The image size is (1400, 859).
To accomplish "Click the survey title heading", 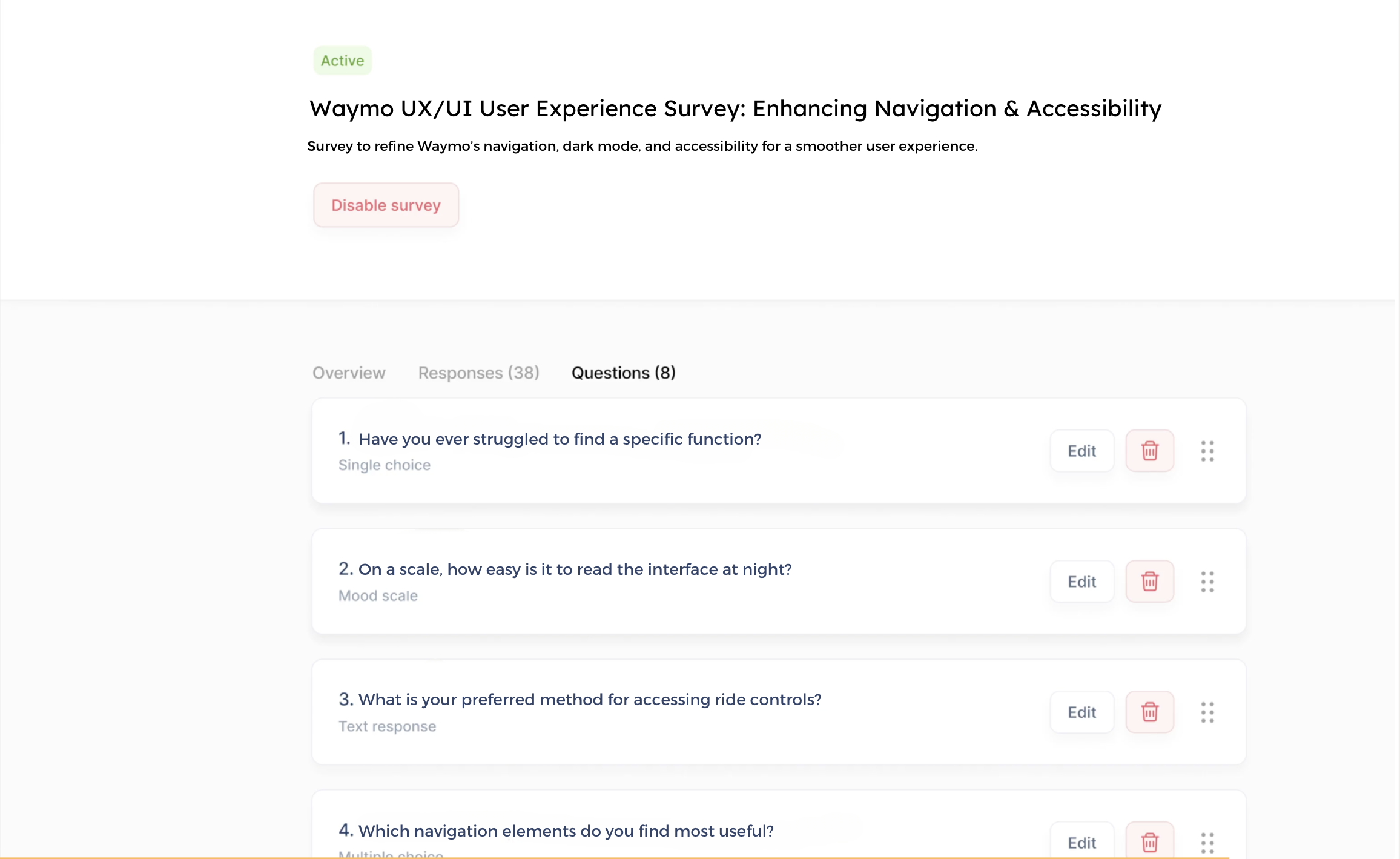I will point(735,108).
